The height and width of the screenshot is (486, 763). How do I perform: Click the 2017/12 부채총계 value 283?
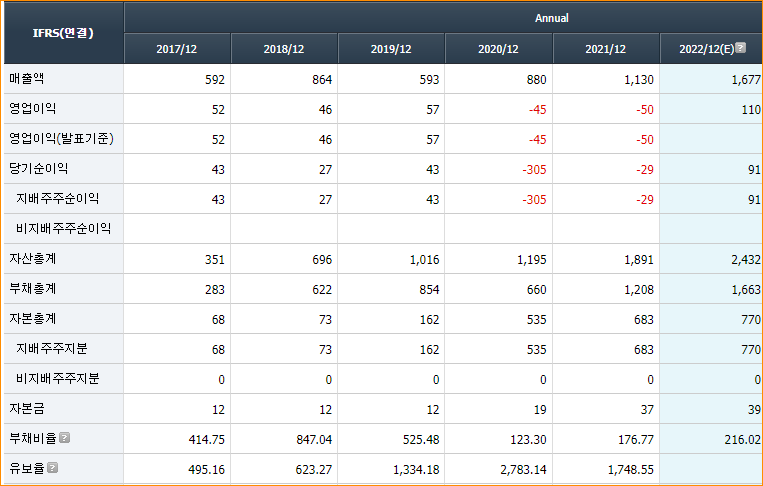(x=215, y=290)
